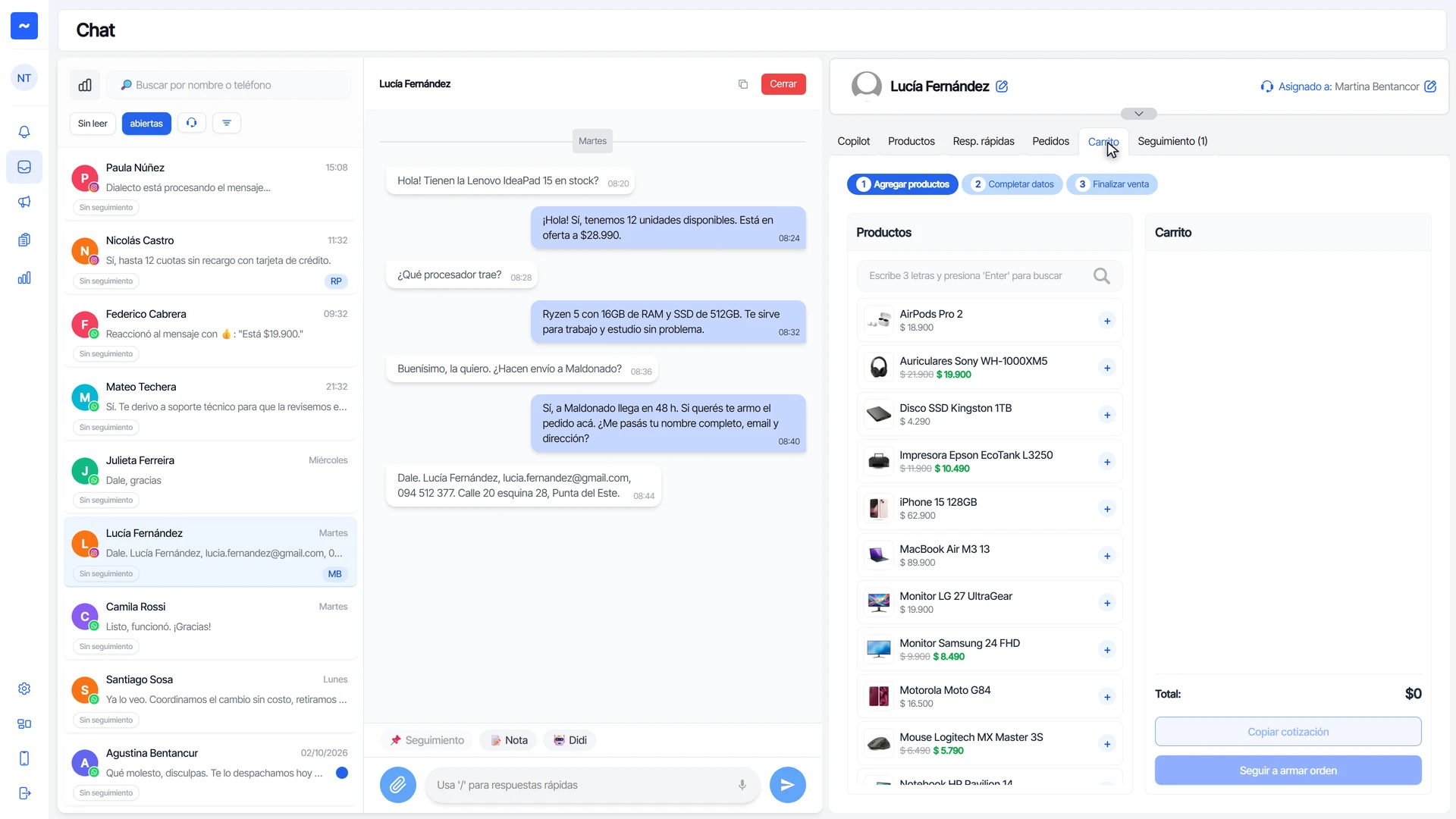Click Copiar cotización button
Image resolution: width=1456 pixels, height=819 pixels.
[1288, 732]
